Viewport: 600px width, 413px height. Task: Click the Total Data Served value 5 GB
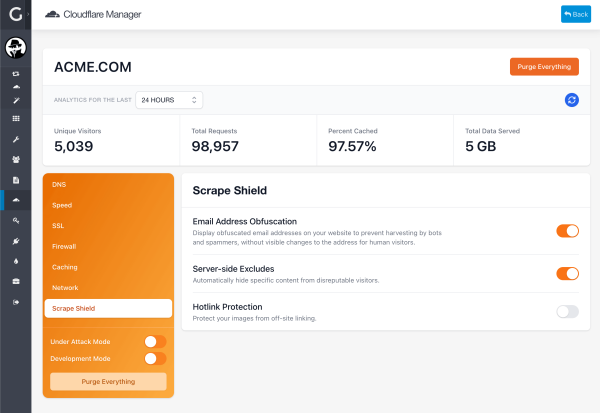coord(481,146)
